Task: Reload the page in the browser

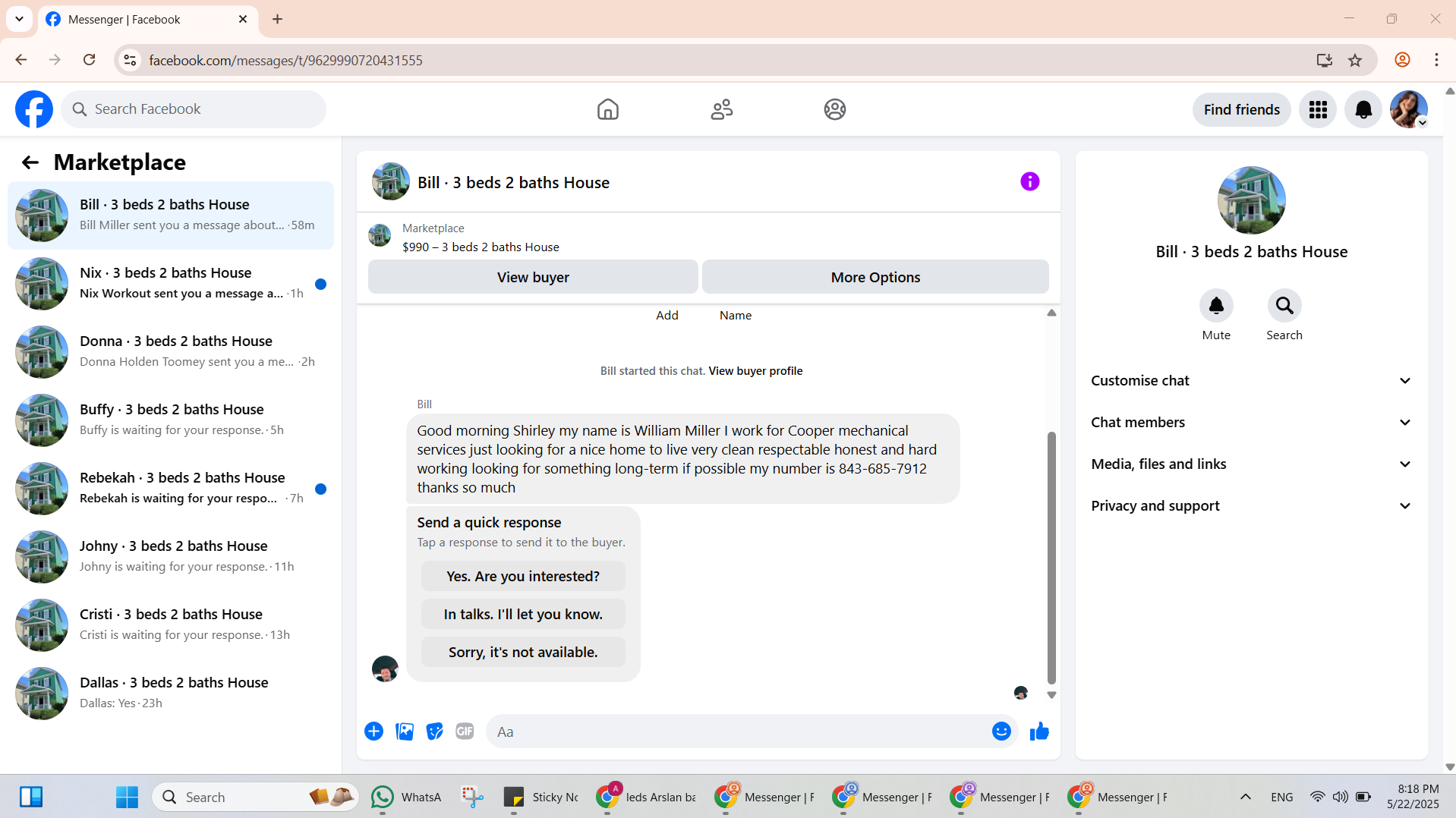Action: [89, 60]
